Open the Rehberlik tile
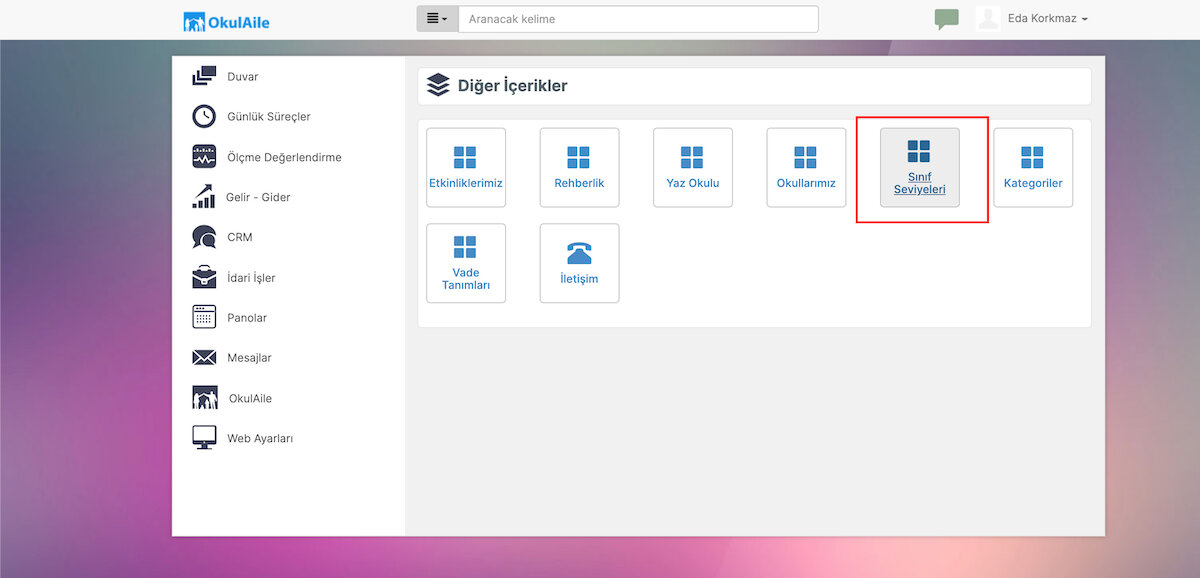This screenshot has height=578, width=1200. pyautogui.click(x=580, y=167)
